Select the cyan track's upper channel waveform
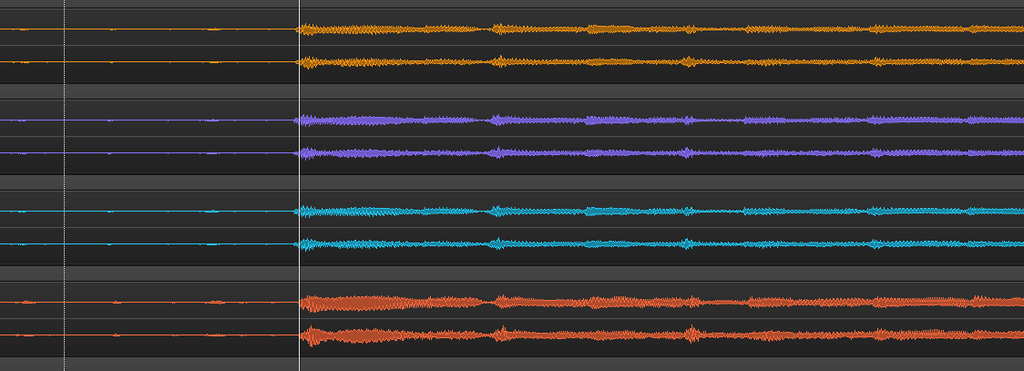The width and height of the screenshot is (1024, 371). [660, 211]
